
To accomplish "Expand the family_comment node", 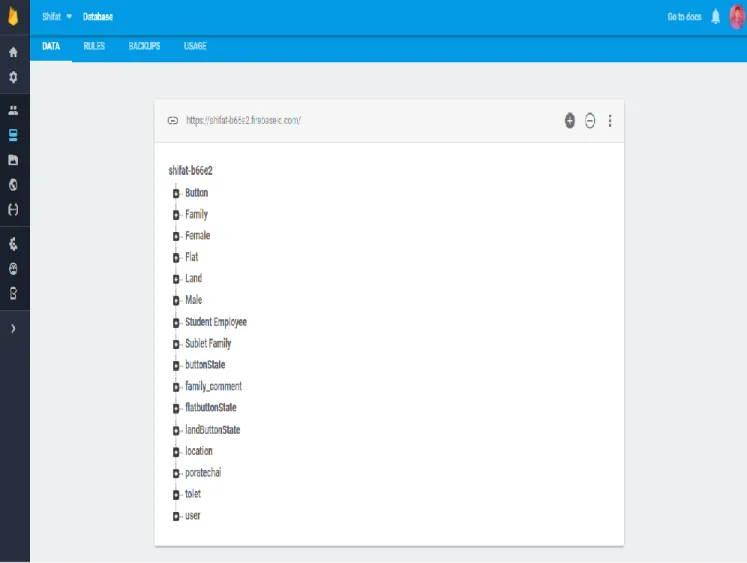I will pyautogui.click(x=176, y=387).
